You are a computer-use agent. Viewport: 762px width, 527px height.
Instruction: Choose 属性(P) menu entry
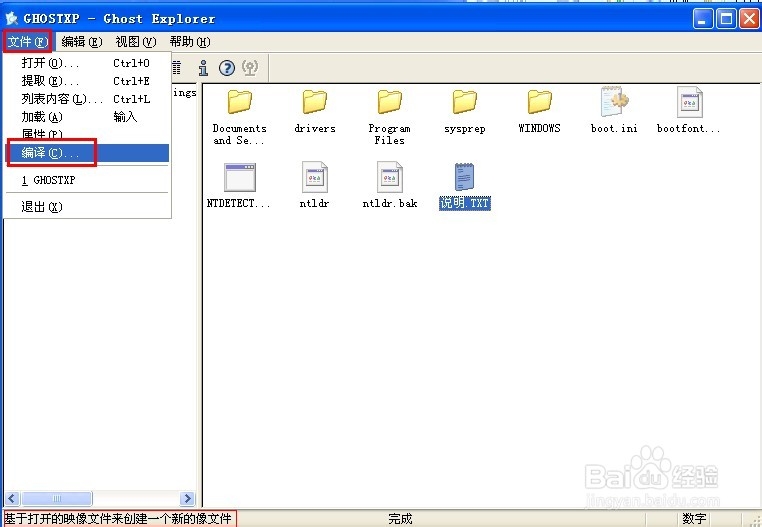[87, 134]
